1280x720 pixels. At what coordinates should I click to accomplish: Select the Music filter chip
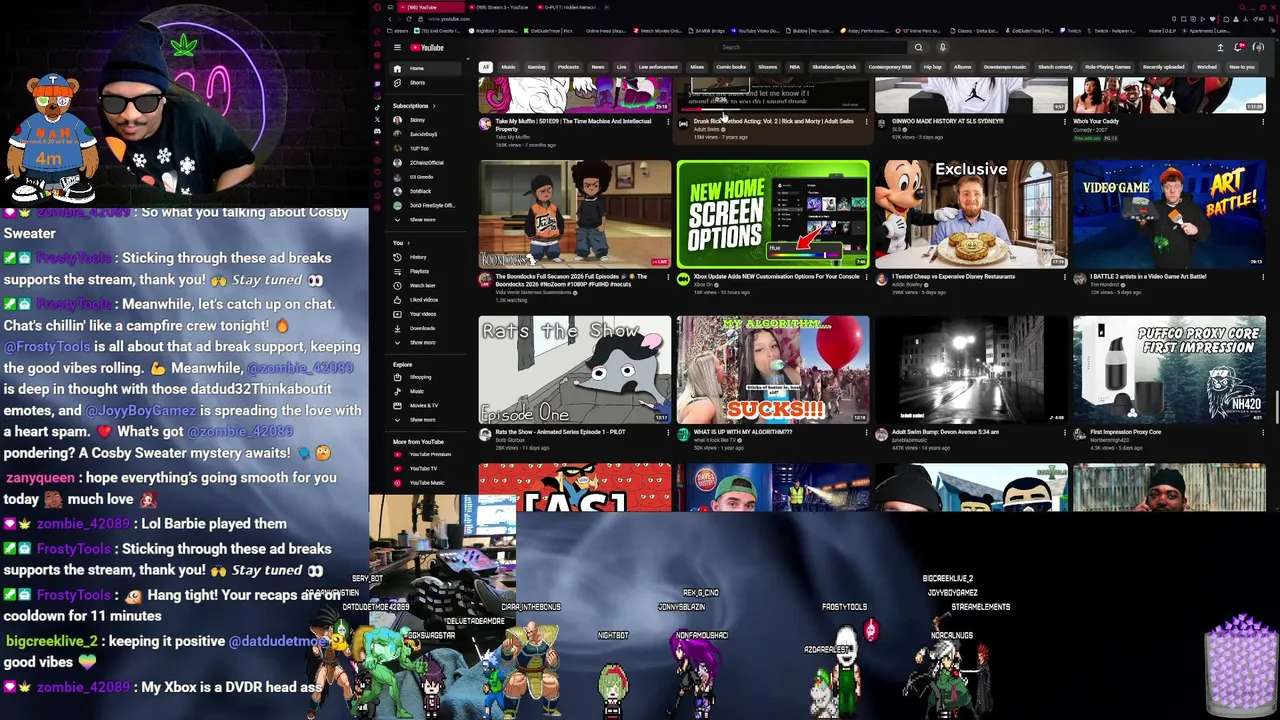pos(508,67)
